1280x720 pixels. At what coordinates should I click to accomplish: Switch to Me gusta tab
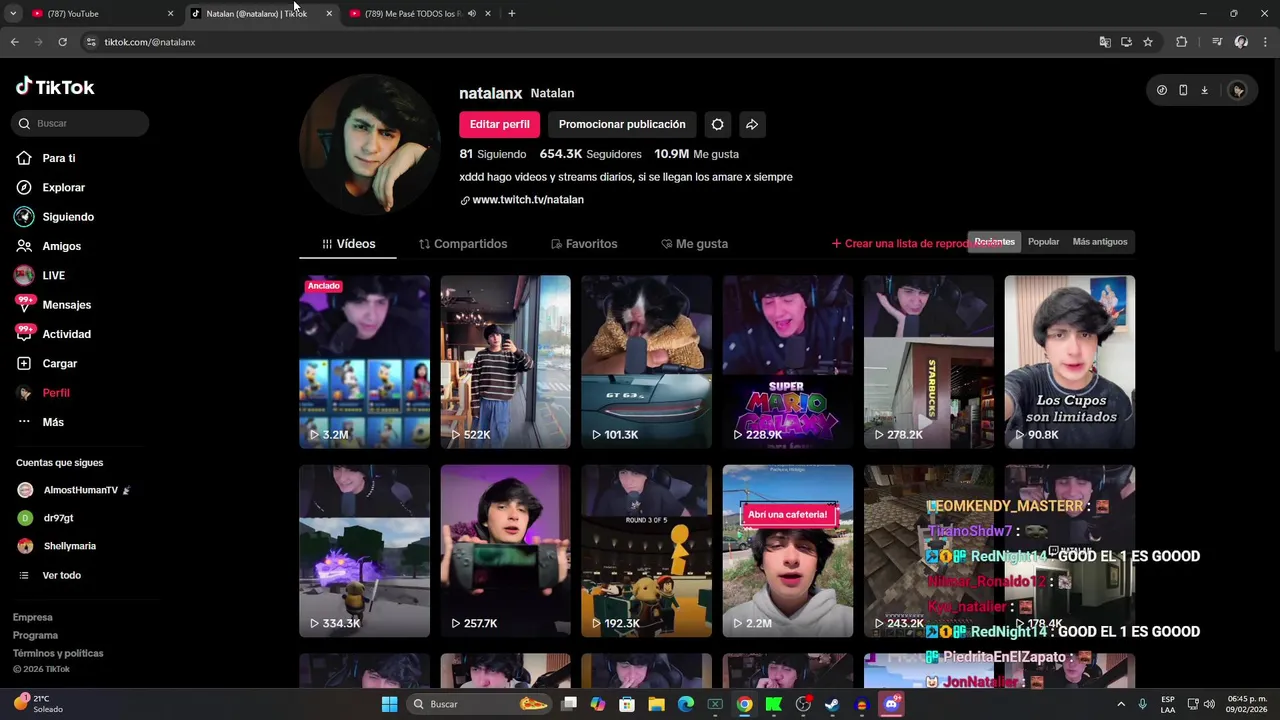[x=694, y=244]
